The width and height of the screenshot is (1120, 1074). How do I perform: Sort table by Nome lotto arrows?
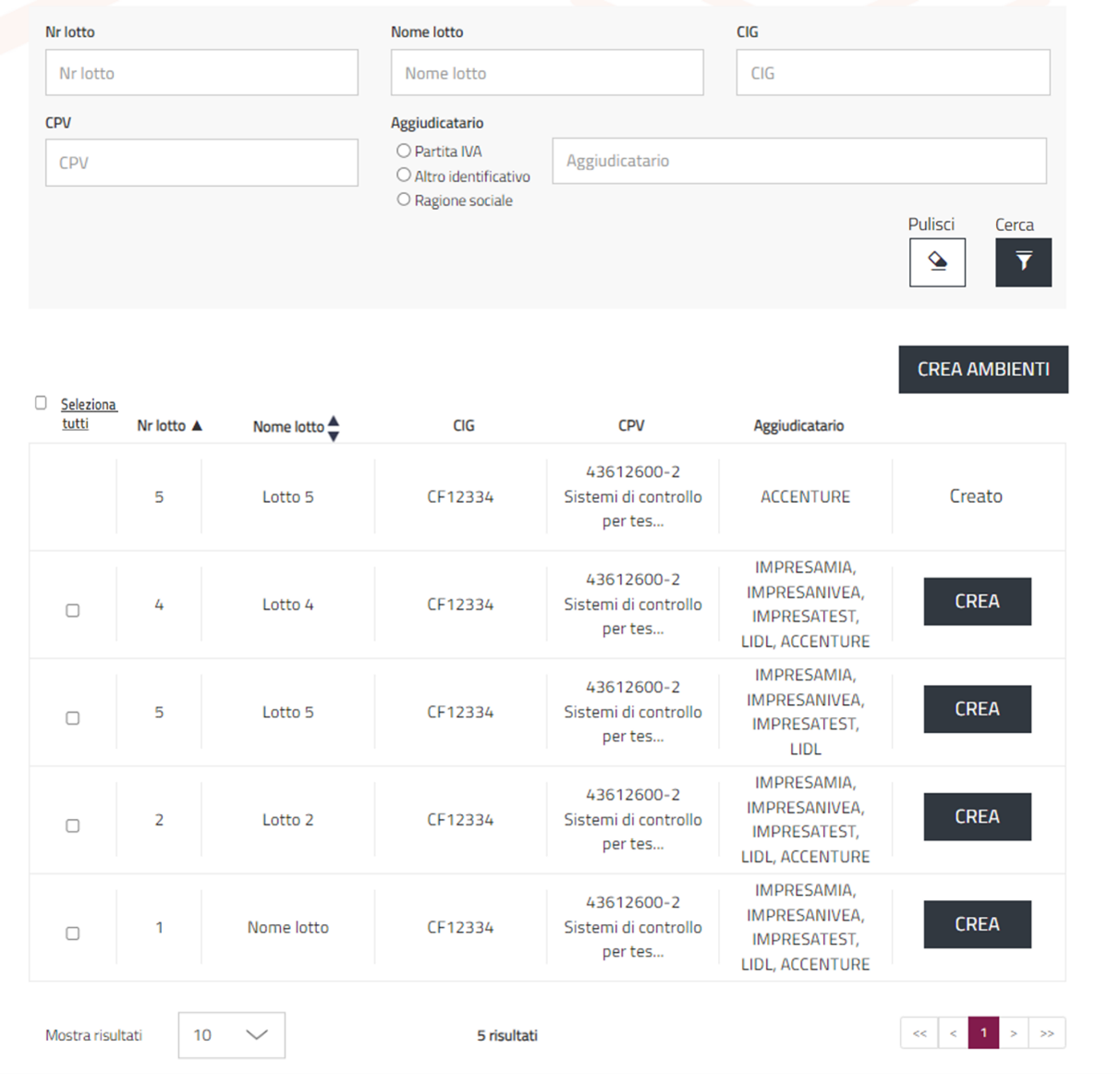334,428
